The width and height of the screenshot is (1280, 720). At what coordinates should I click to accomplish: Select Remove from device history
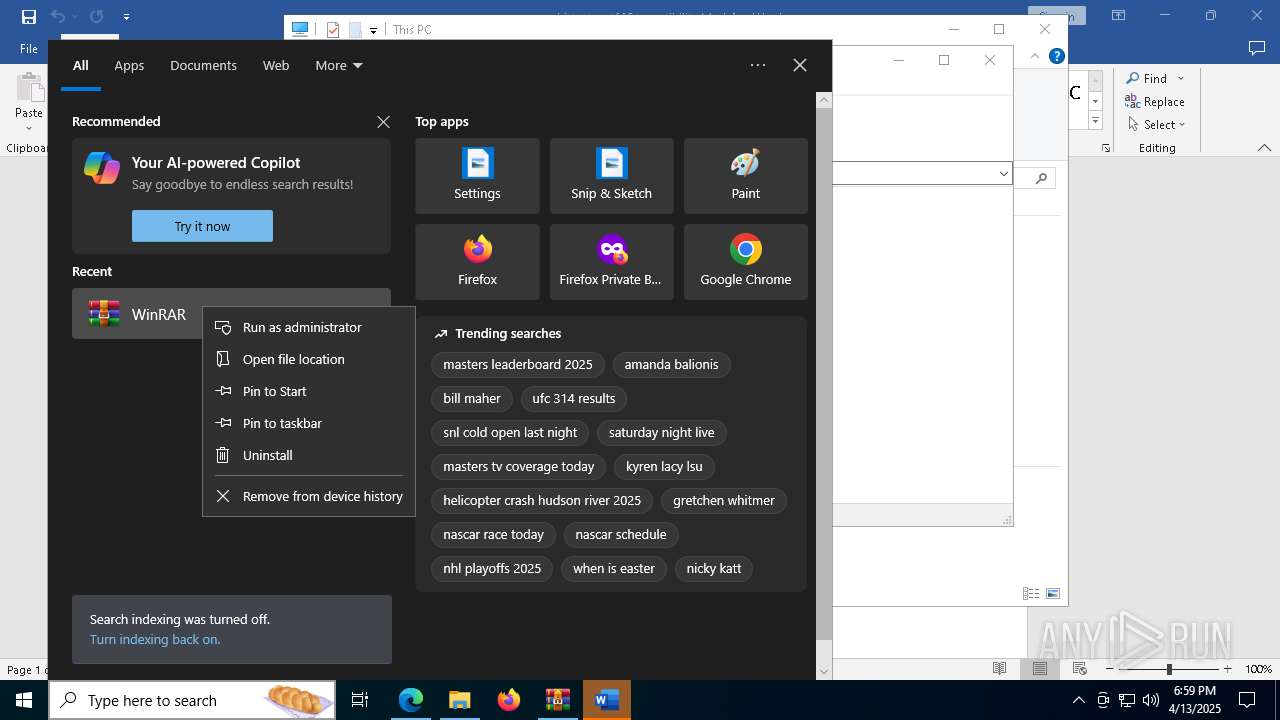click(309, 496)
